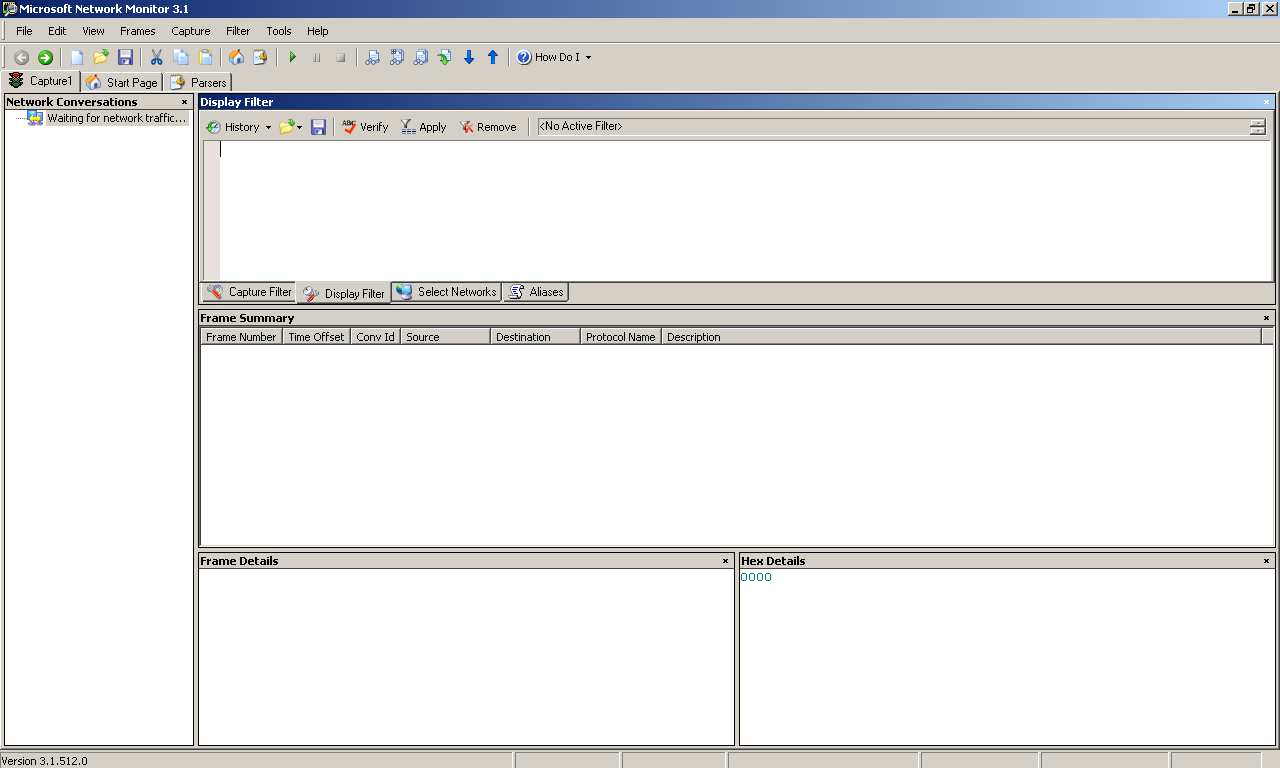Open the Filter menu
Viewport: 1280px width, 768px height.
[x=238, y=31]
